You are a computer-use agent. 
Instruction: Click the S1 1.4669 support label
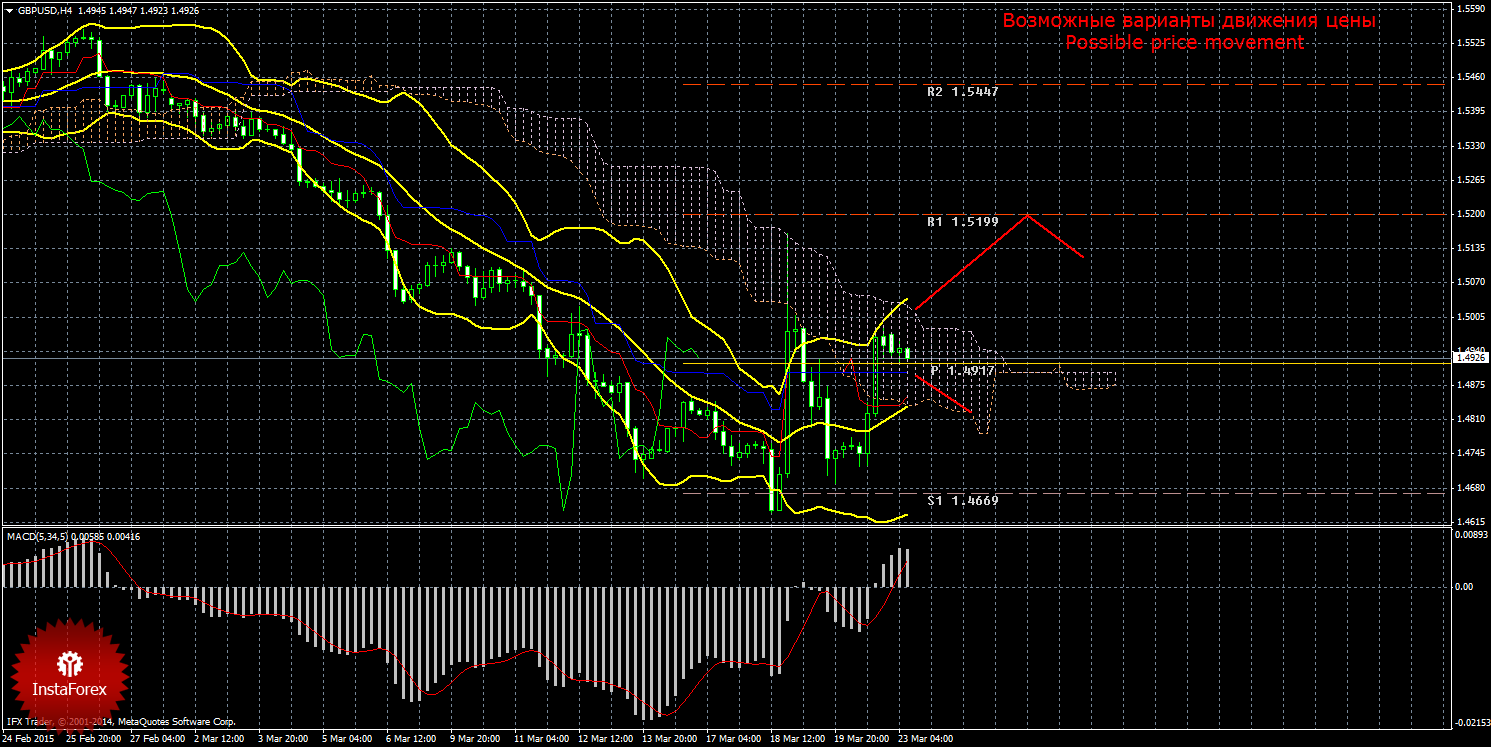962,499
